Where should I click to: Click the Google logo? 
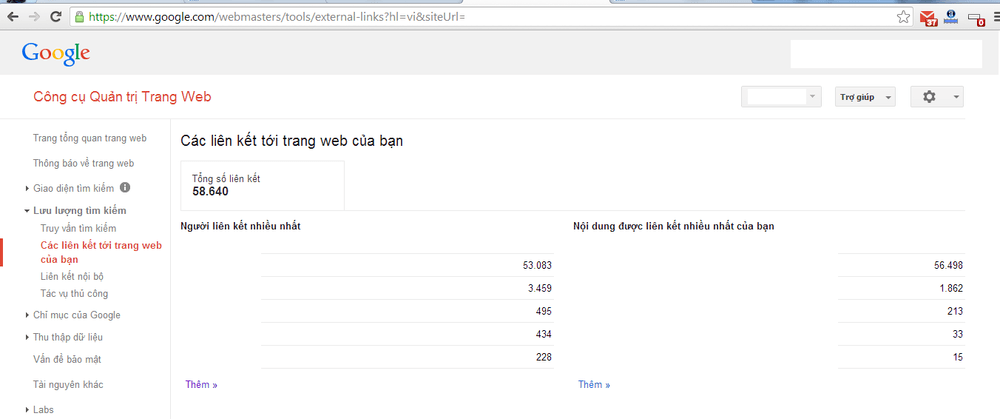56,54
